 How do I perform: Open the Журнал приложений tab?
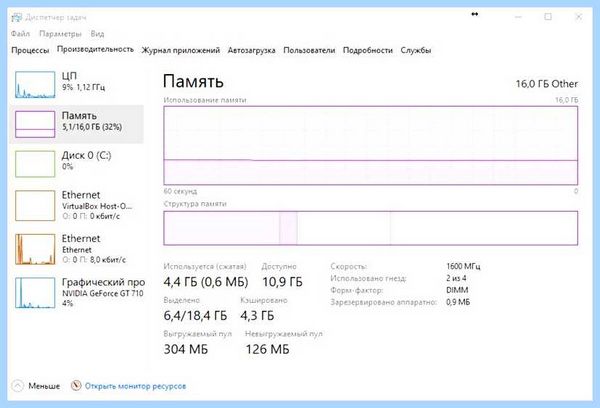pyautogui.click(x=181, y=50)
